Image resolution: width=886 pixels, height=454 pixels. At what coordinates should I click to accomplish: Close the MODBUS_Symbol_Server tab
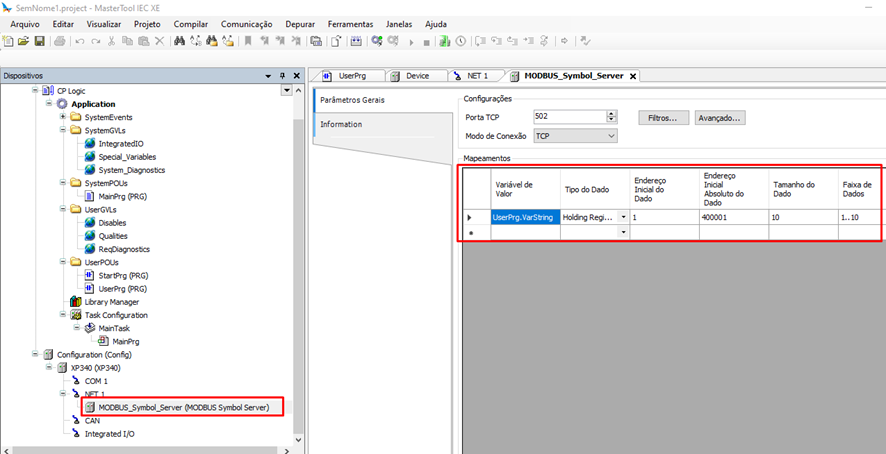click(632, 76)
